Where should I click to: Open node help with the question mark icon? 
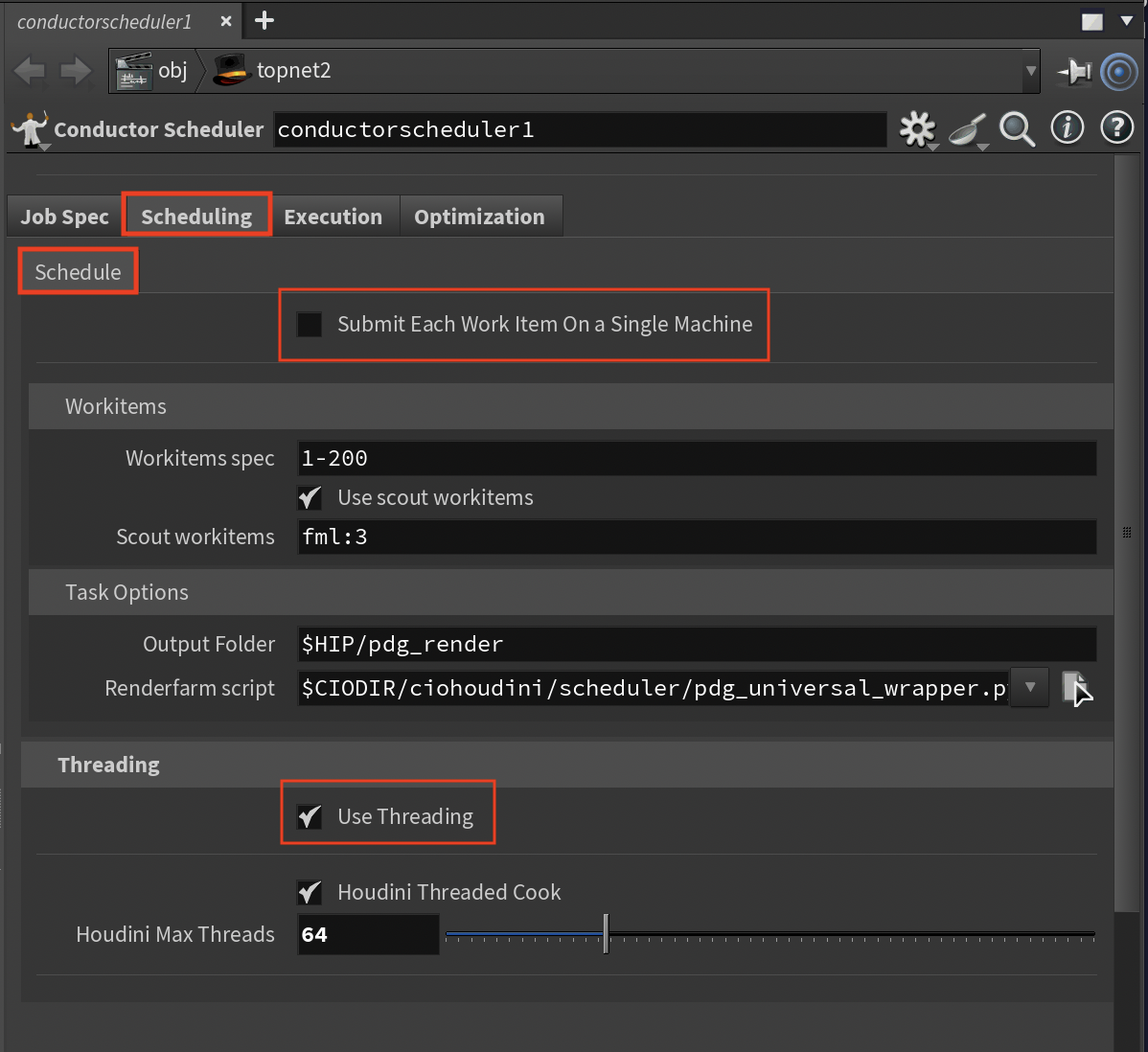click(1117, 128)
